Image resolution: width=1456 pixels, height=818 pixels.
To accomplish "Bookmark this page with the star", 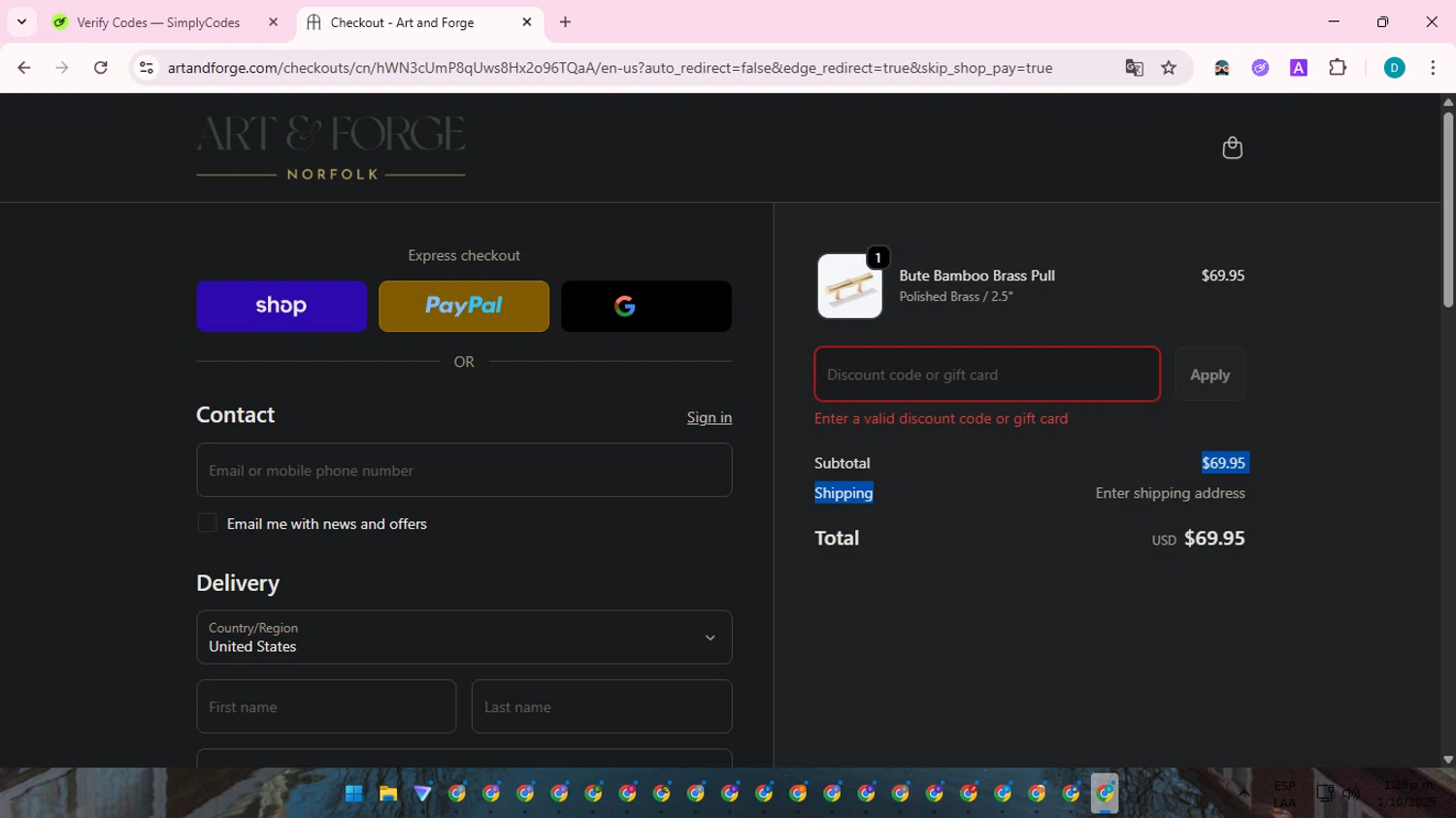I will click(1169, 68).
